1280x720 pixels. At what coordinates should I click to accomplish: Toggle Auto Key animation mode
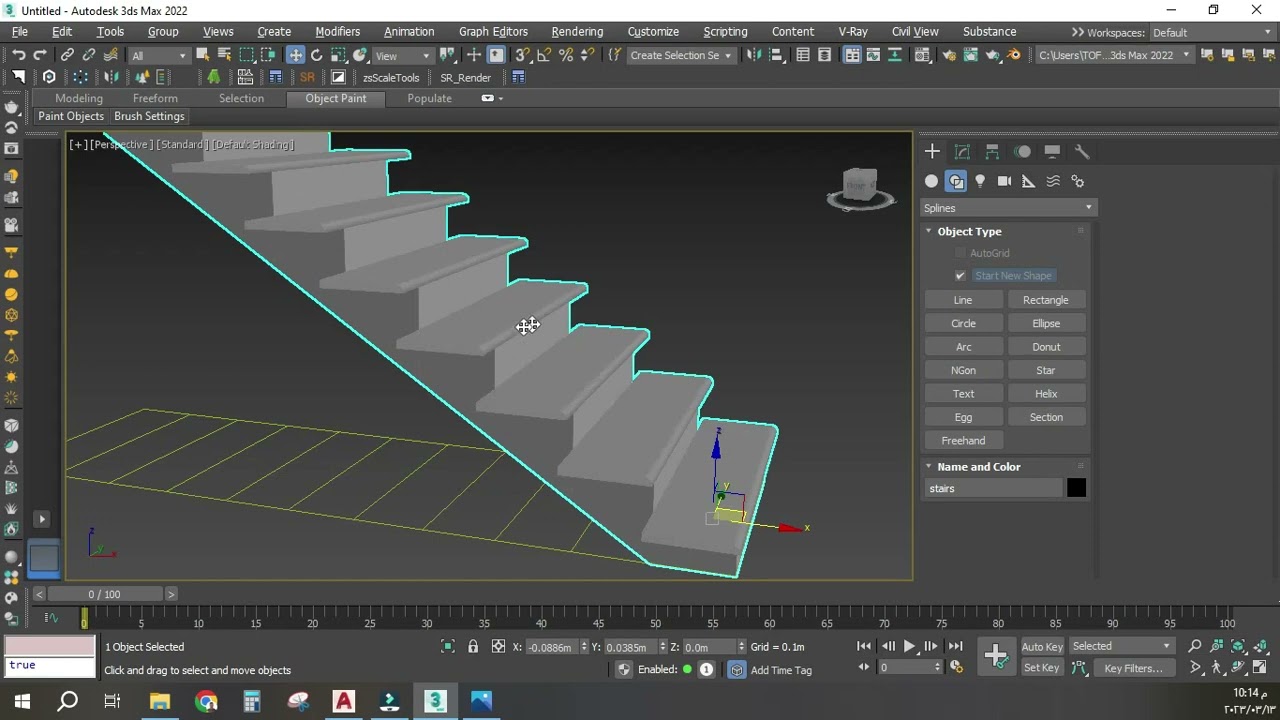pyautogui.click(x=1042, y=647)
